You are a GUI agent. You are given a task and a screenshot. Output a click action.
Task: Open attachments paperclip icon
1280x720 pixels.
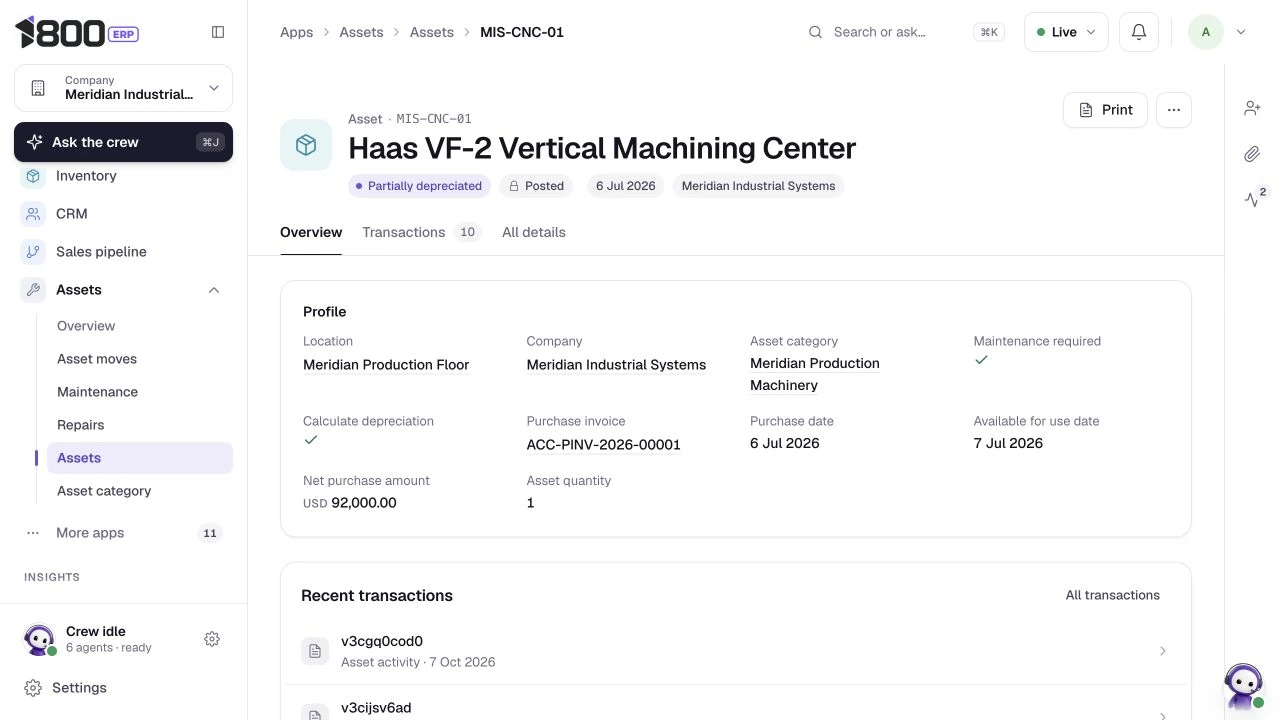point(1252,154)
